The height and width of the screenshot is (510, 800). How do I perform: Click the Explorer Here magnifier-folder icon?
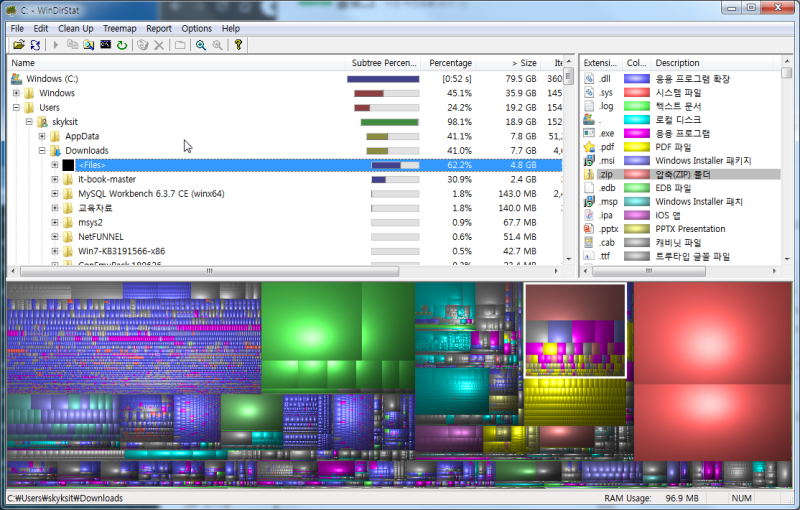pos(89,45)
